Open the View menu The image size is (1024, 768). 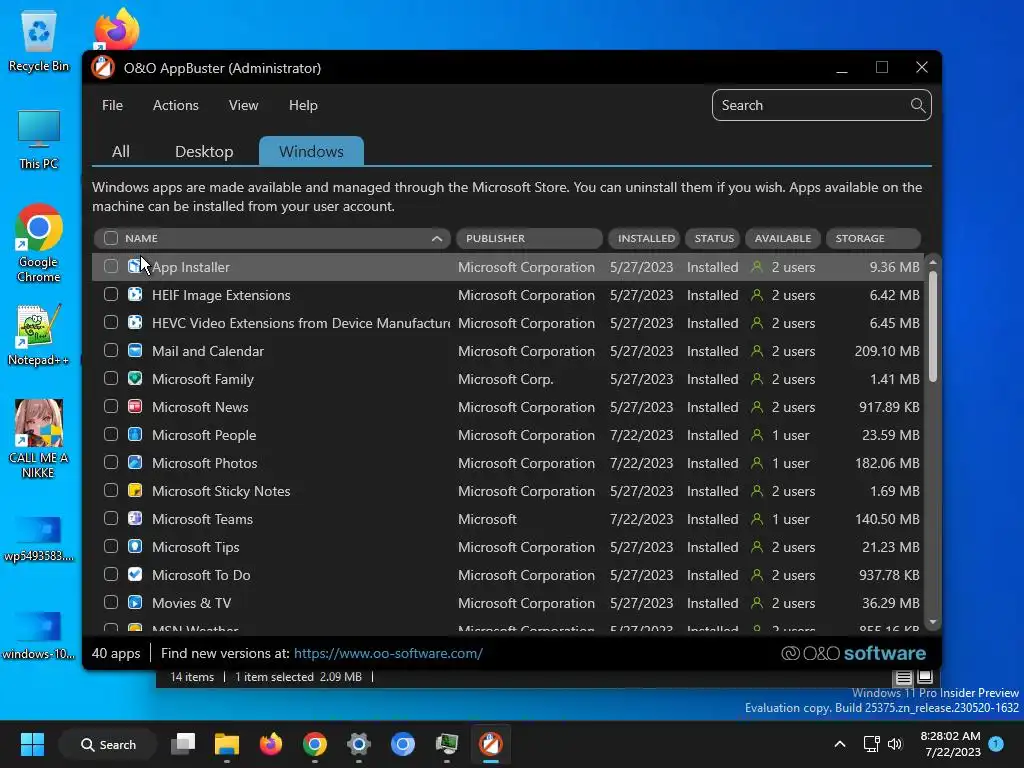[x=244, y=105]
